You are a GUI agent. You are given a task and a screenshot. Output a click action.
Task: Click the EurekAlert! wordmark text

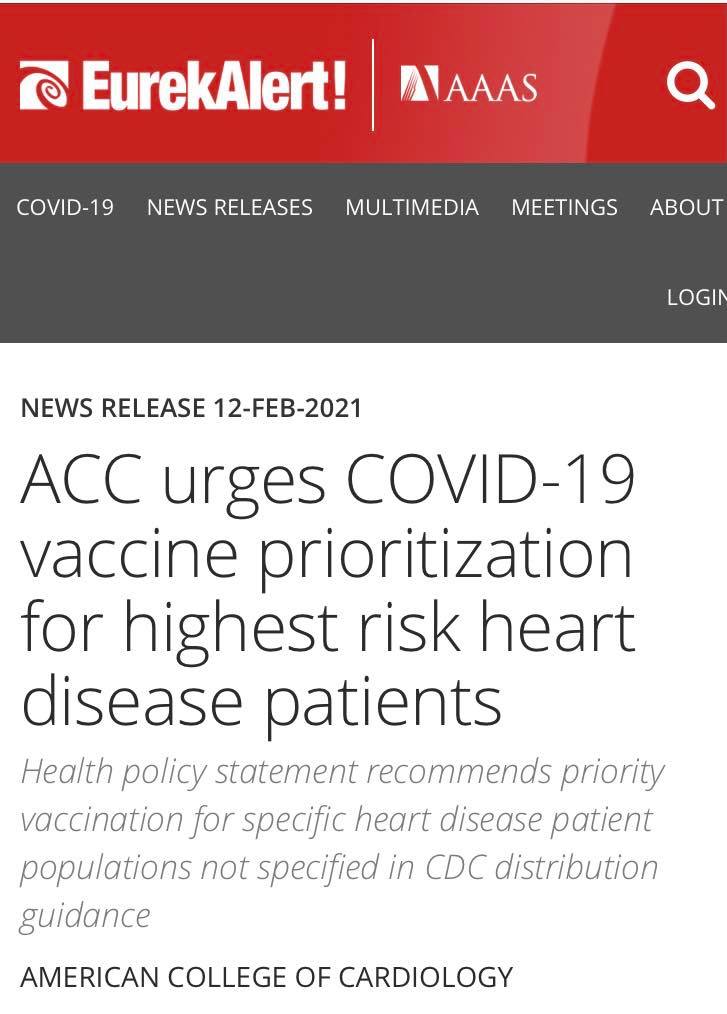214,86
